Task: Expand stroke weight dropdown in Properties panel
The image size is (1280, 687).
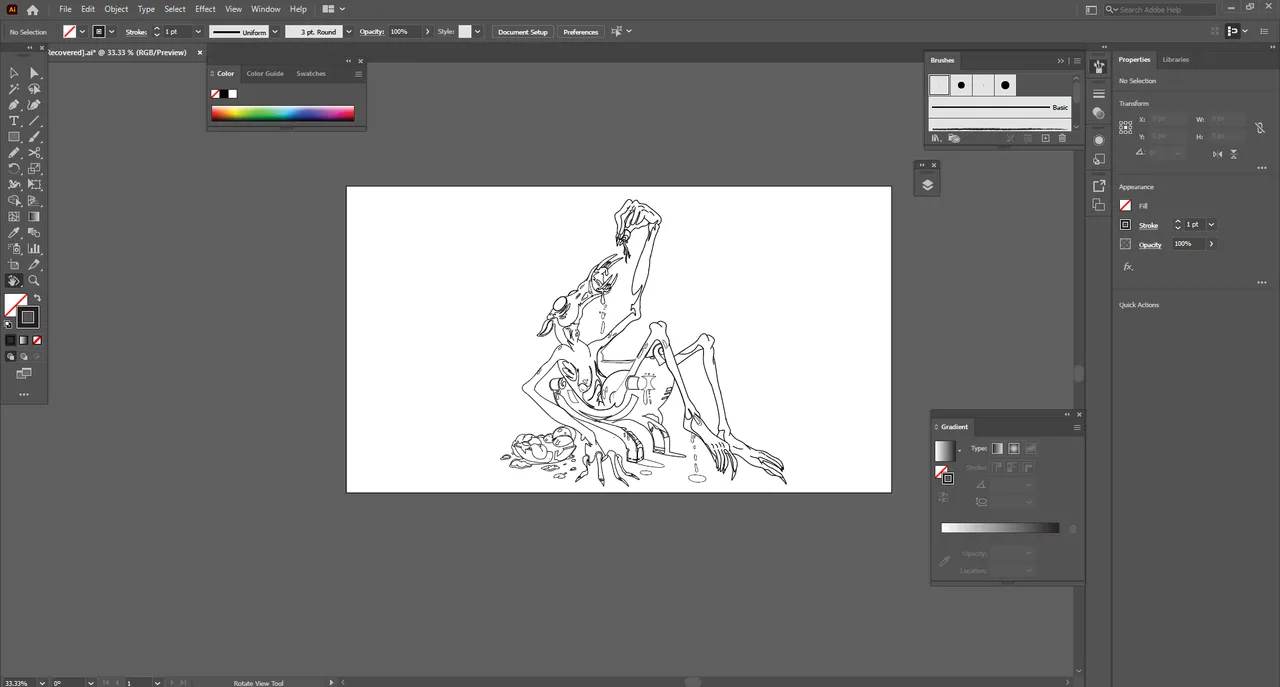Action: [1211, 225]
